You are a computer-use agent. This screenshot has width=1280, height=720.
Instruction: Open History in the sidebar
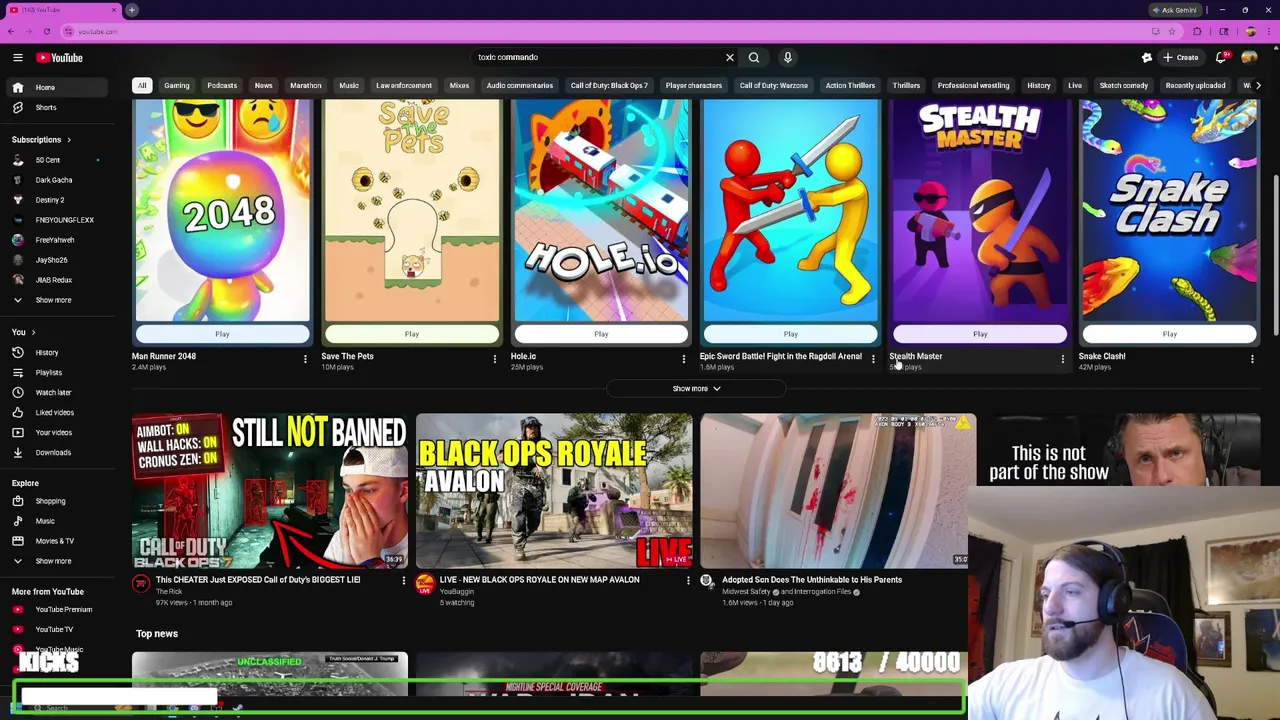(x=57, y=352)
